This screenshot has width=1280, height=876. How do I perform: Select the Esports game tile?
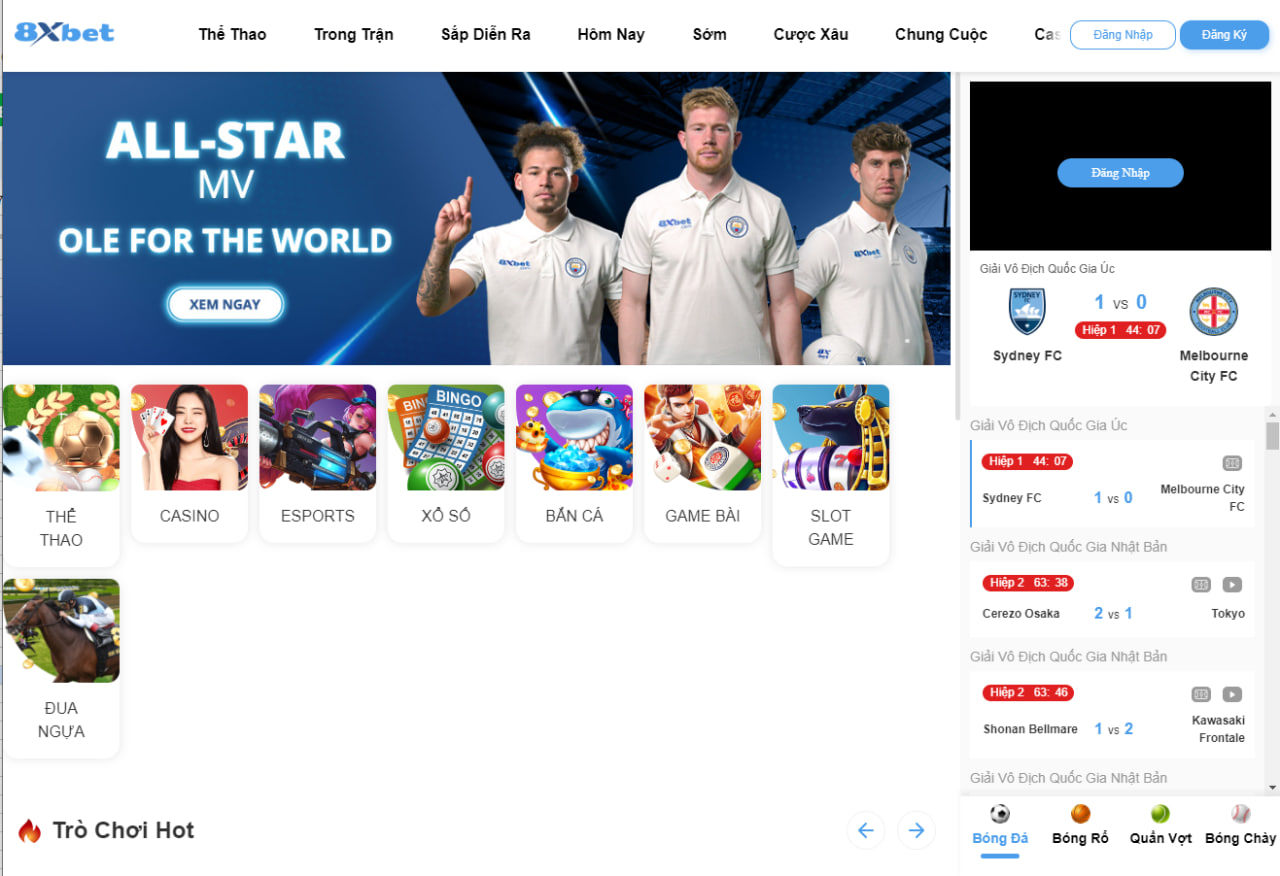point(317,463)
